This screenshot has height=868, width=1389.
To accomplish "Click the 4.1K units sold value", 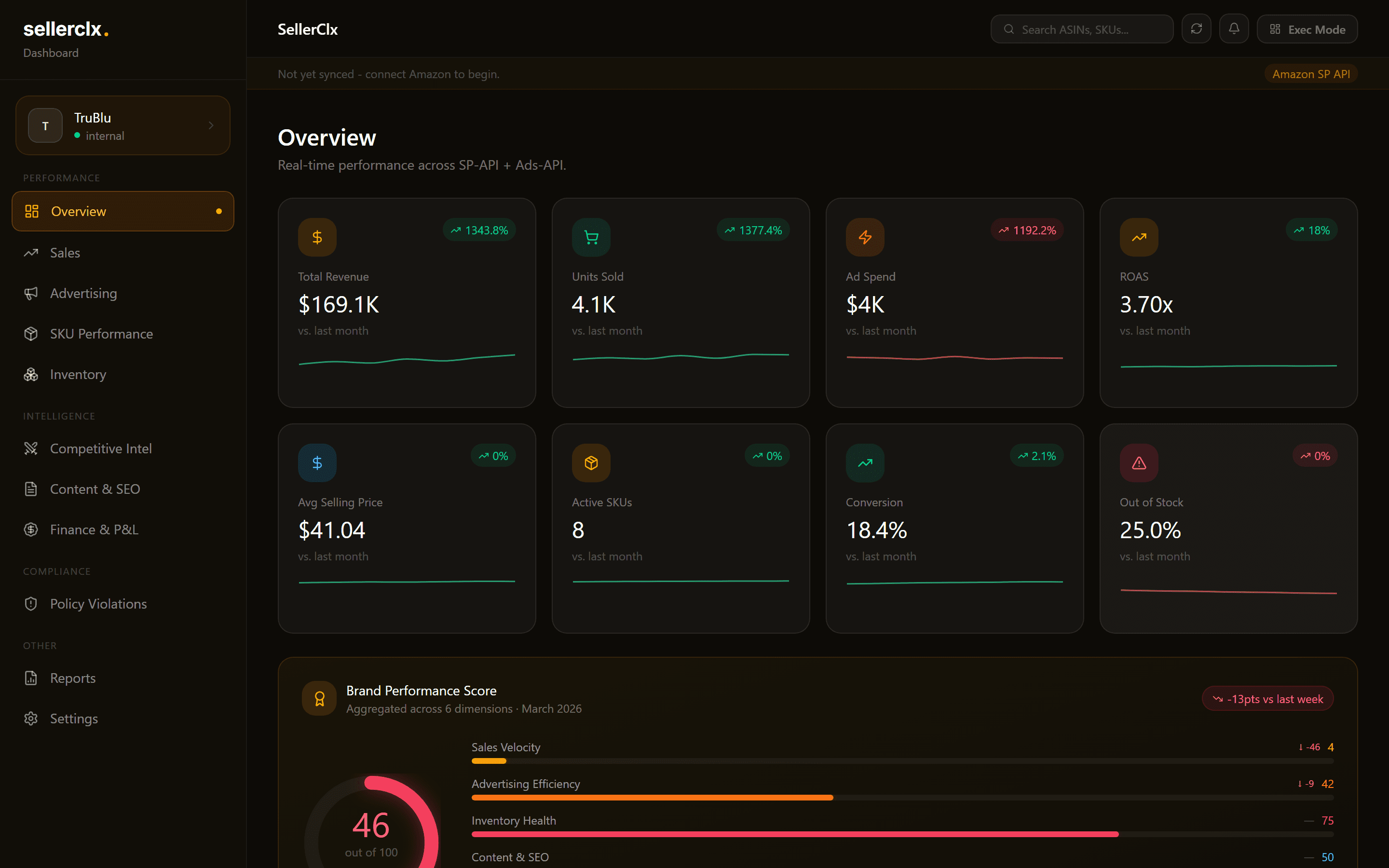I will pyautogui.click(x=594, y=304).
